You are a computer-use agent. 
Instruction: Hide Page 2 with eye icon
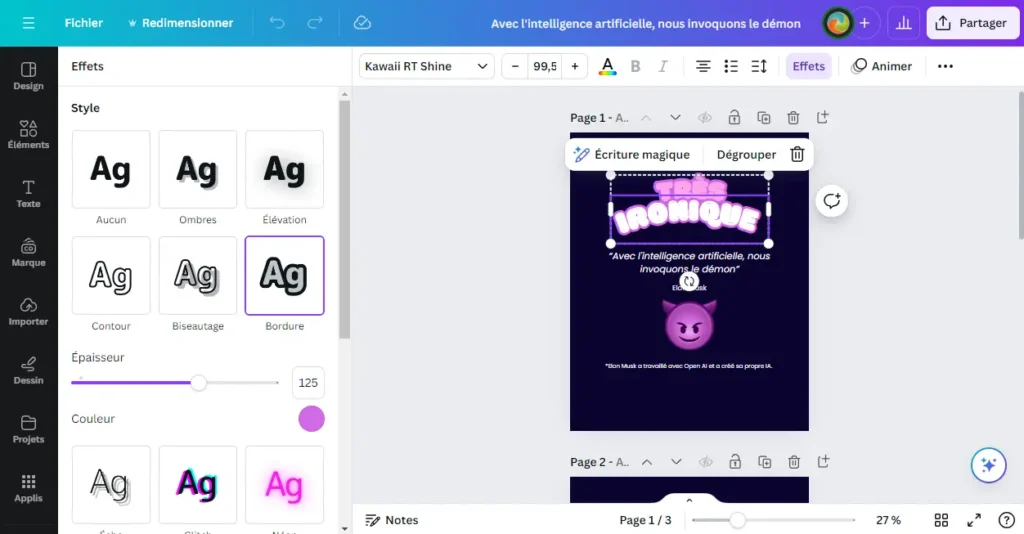point(705,462)
